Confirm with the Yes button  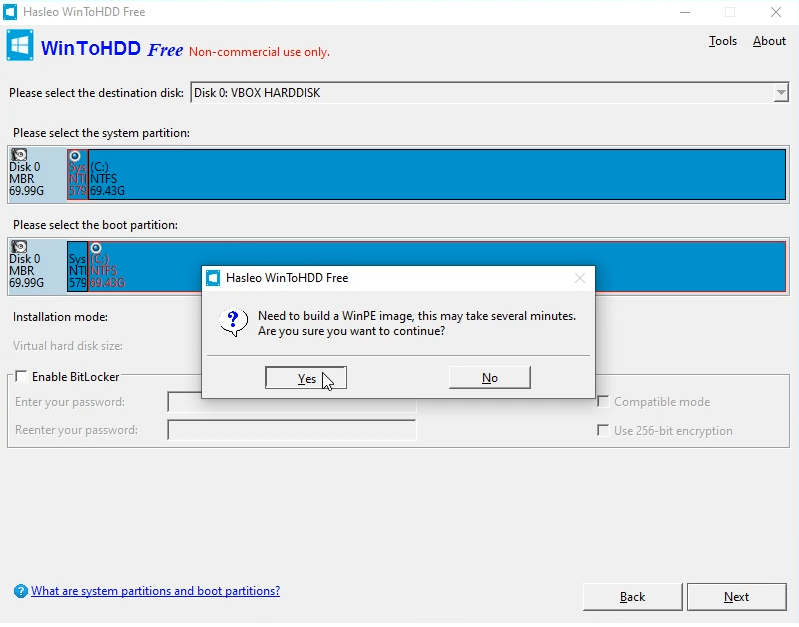[x=306, y=378]
